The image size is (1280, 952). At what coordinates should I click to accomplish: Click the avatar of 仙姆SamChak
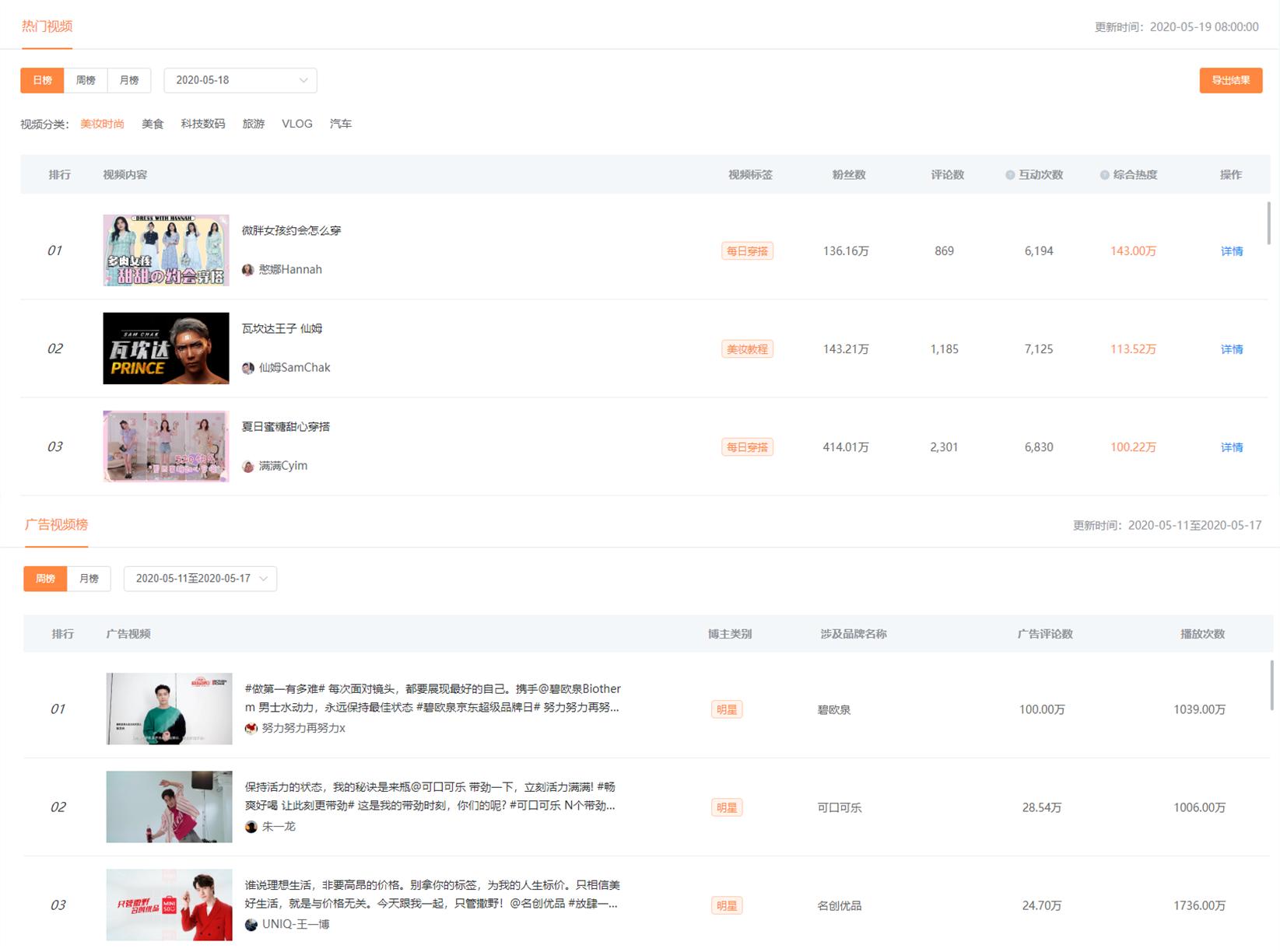[248, 367]
